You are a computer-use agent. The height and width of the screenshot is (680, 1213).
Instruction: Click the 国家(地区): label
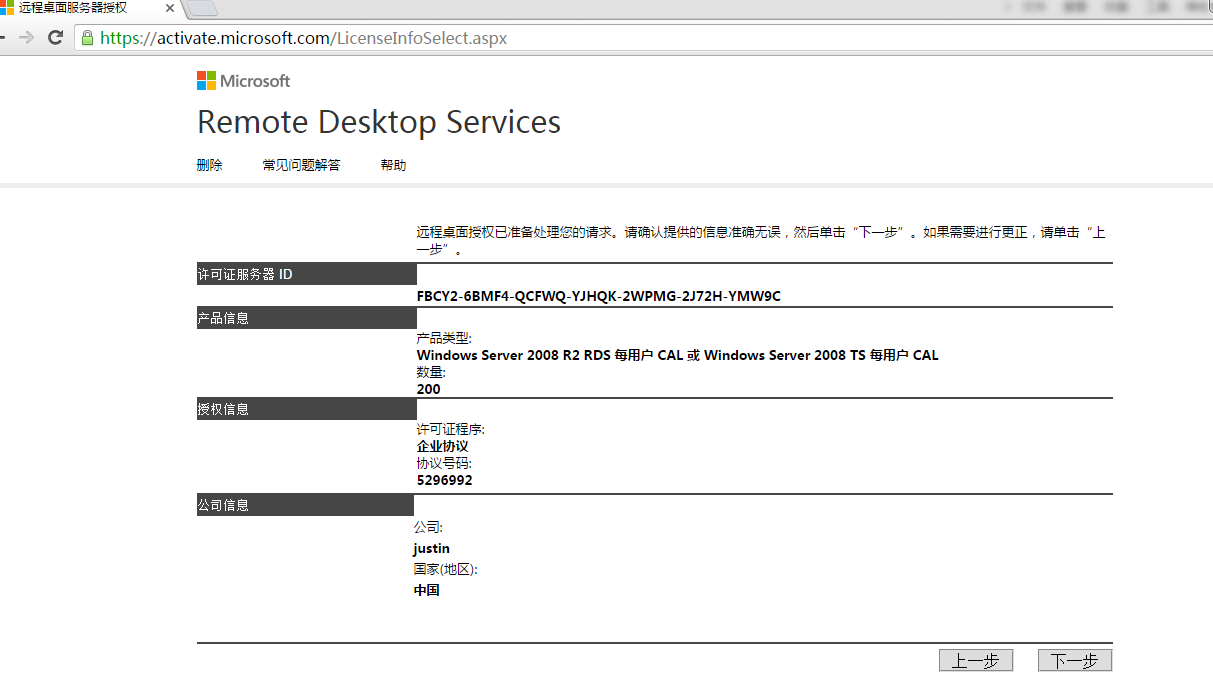[x=446, y=569]
